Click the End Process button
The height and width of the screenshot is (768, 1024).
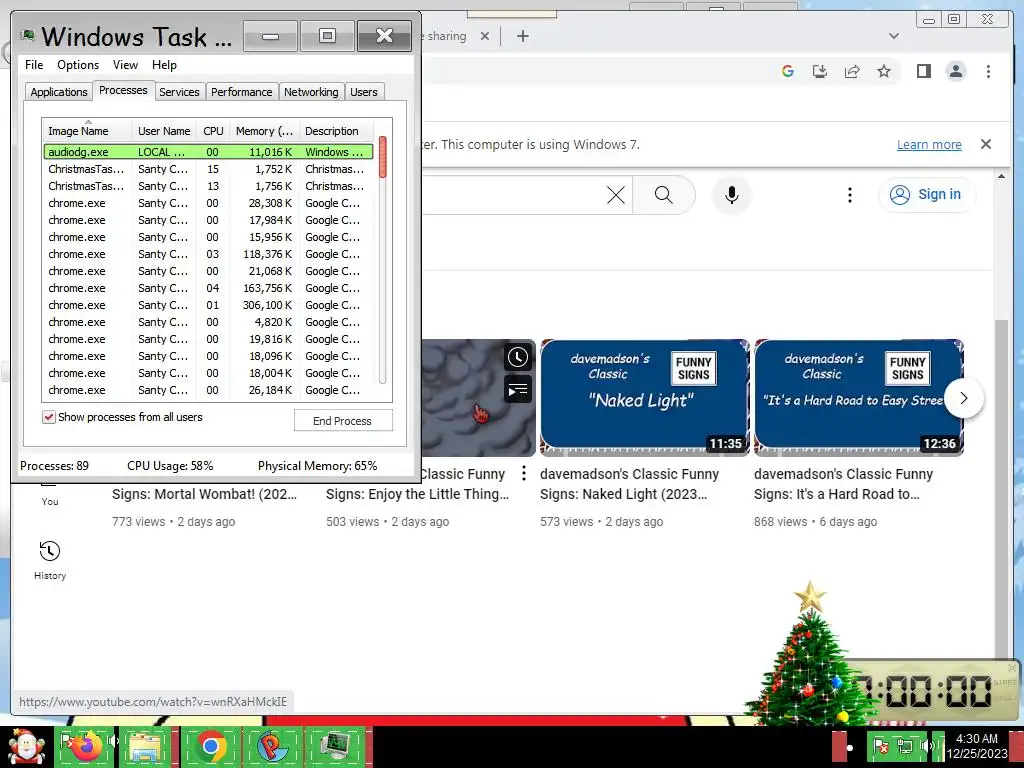coord(343,421)
